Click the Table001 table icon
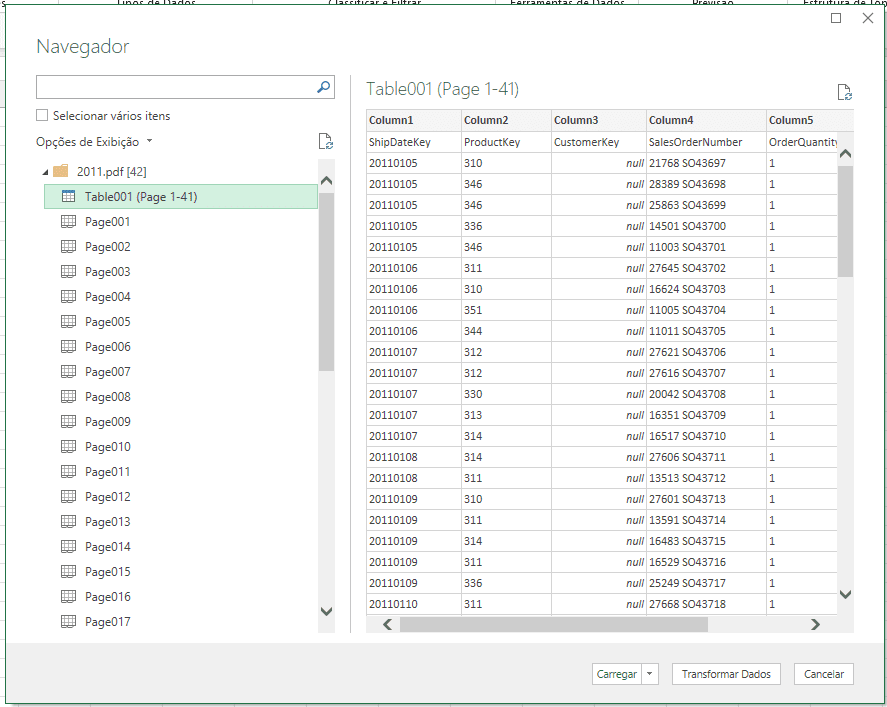Viewport: 887px width, 707px height. 68,196
